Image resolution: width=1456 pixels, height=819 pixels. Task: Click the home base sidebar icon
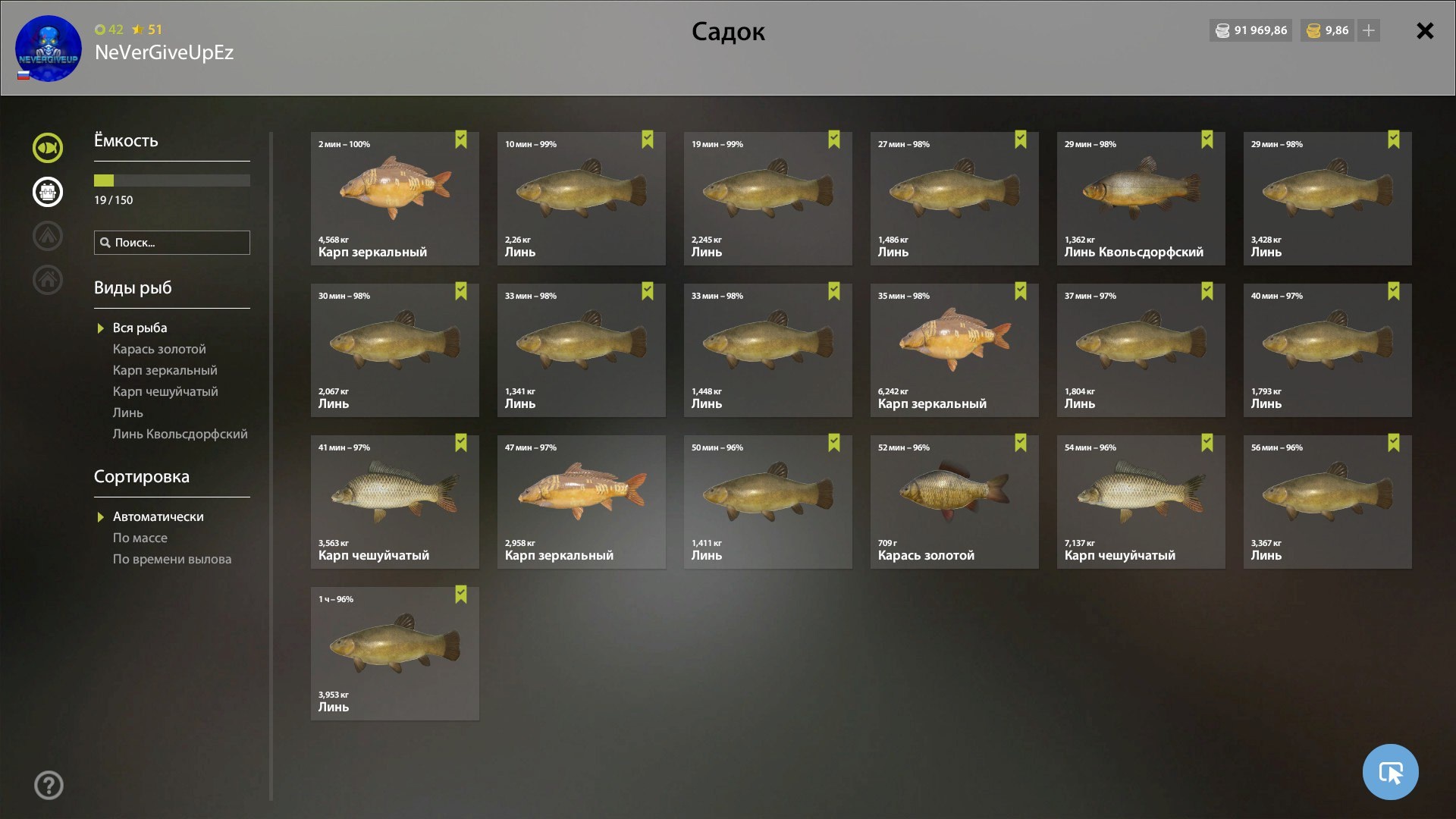(x=48, y=280)
